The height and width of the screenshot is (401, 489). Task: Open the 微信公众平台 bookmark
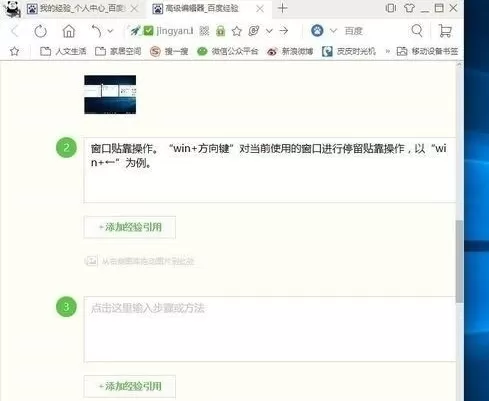[x=228, y=51]
